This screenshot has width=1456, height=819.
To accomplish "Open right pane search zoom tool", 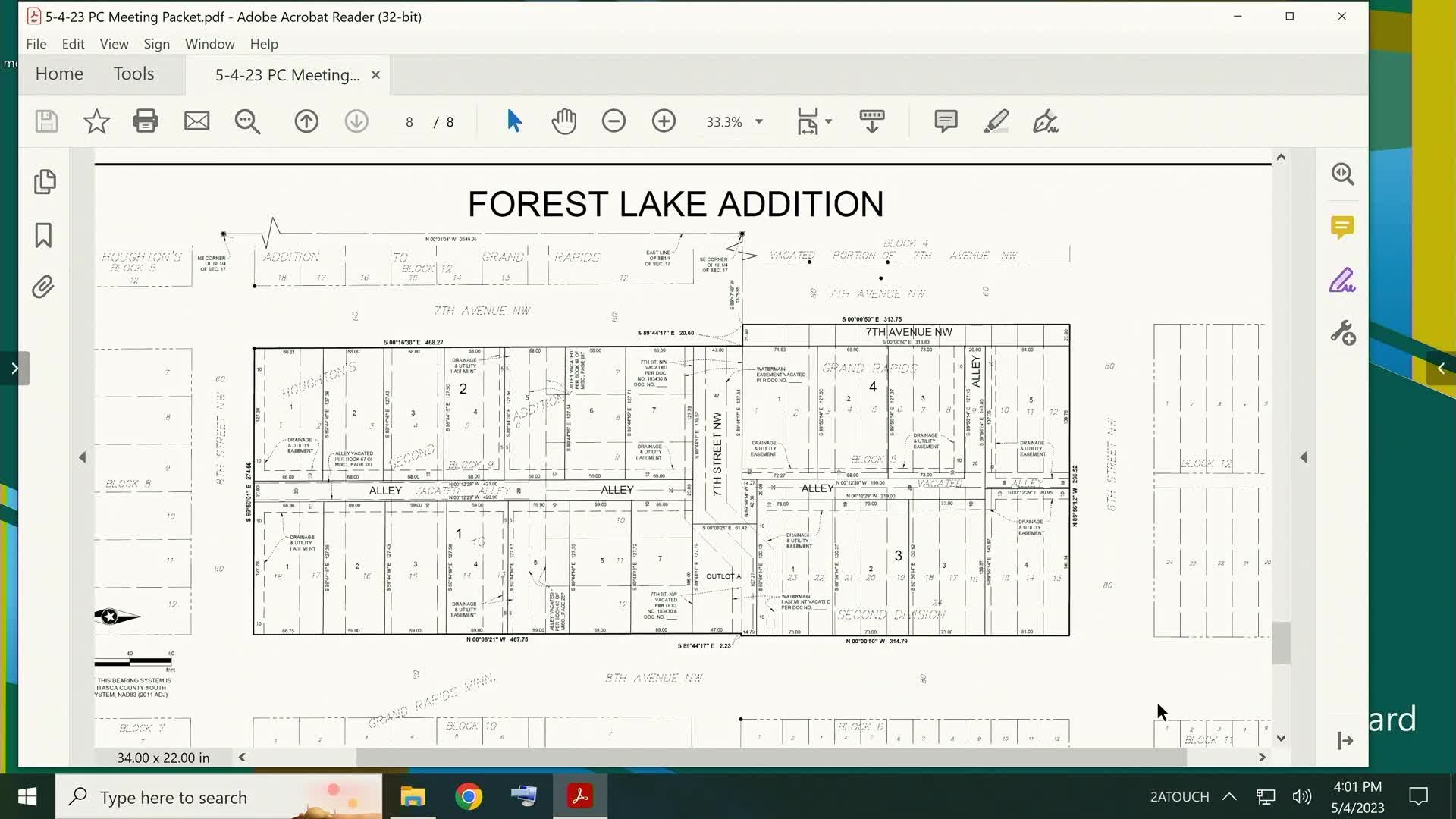I will point(1342,174).
